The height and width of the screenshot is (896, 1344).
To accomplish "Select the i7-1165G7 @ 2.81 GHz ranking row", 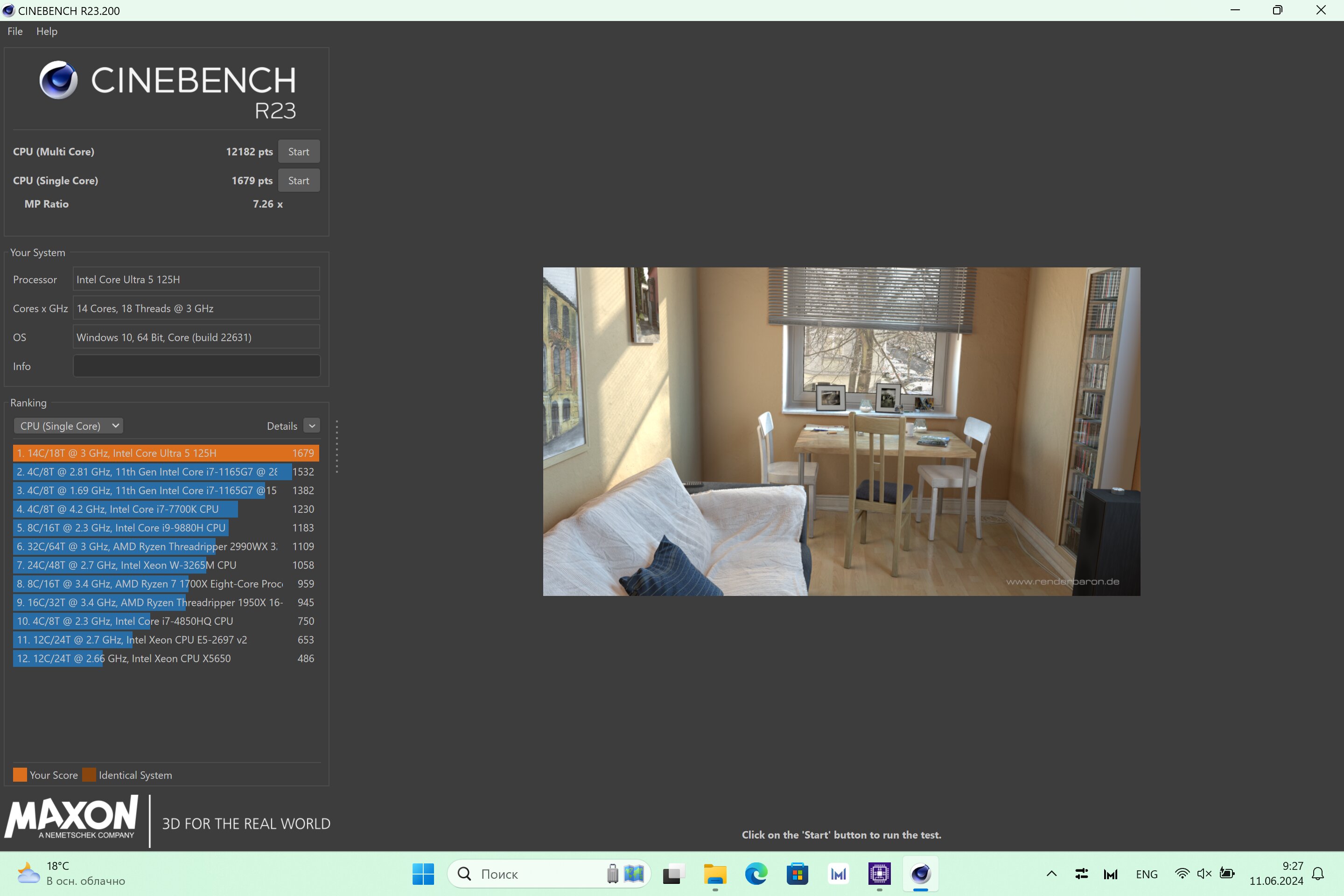I will (x=166, y=472).
